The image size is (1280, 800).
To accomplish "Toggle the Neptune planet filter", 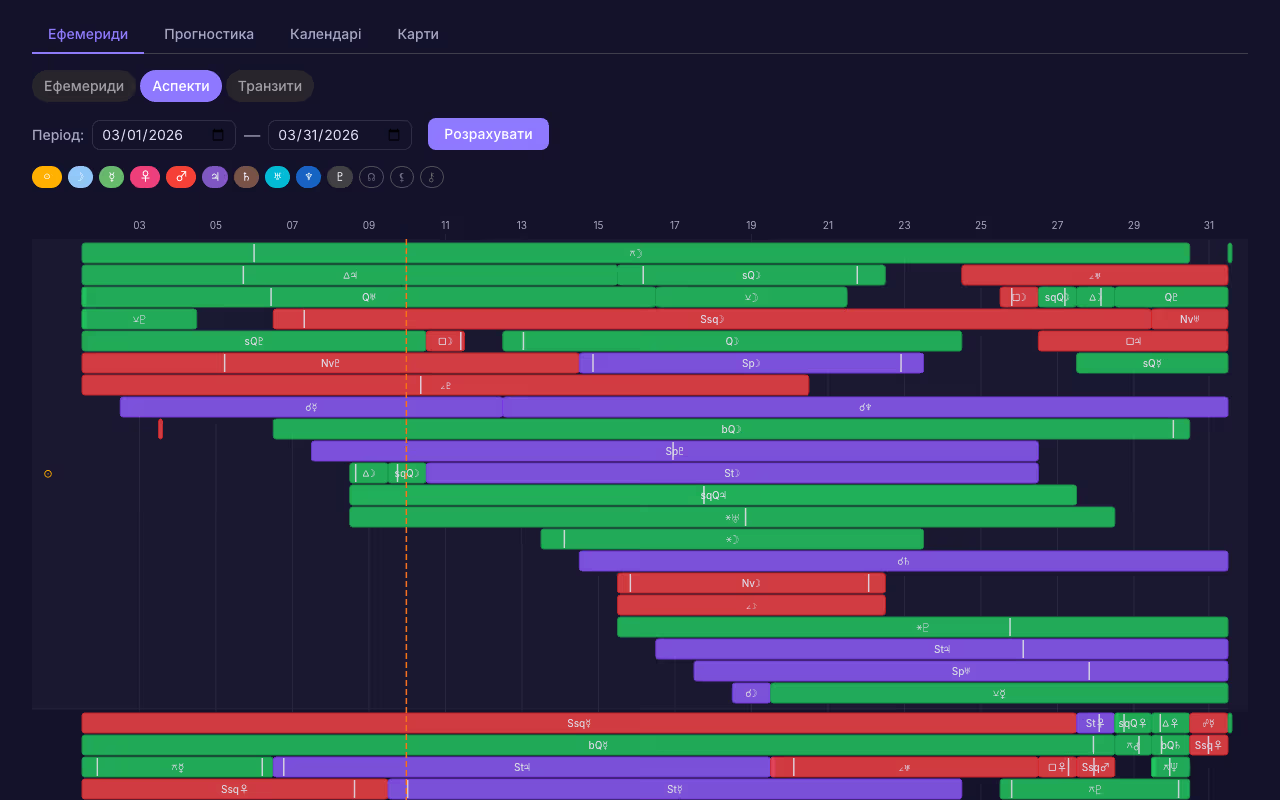I will pos(308,177).
